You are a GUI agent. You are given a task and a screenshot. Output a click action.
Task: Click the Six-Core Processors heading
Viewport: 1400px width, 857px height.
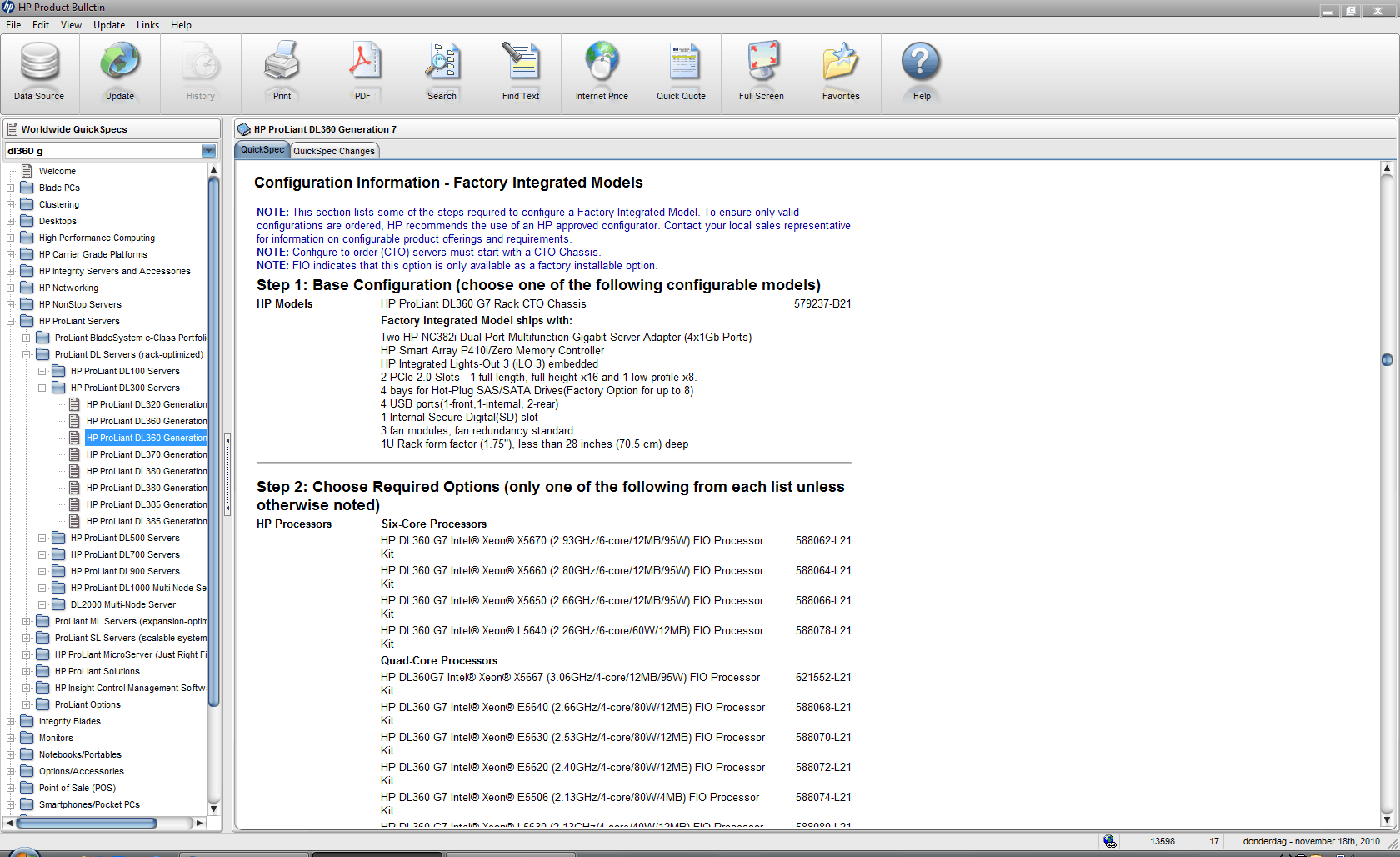coord(434,524)
